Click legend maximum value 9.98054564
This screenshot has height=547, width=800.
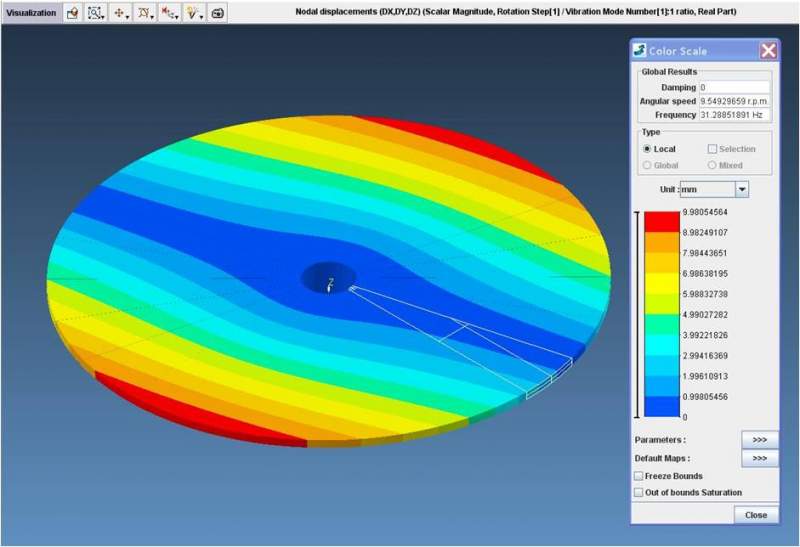coord(705,212)
